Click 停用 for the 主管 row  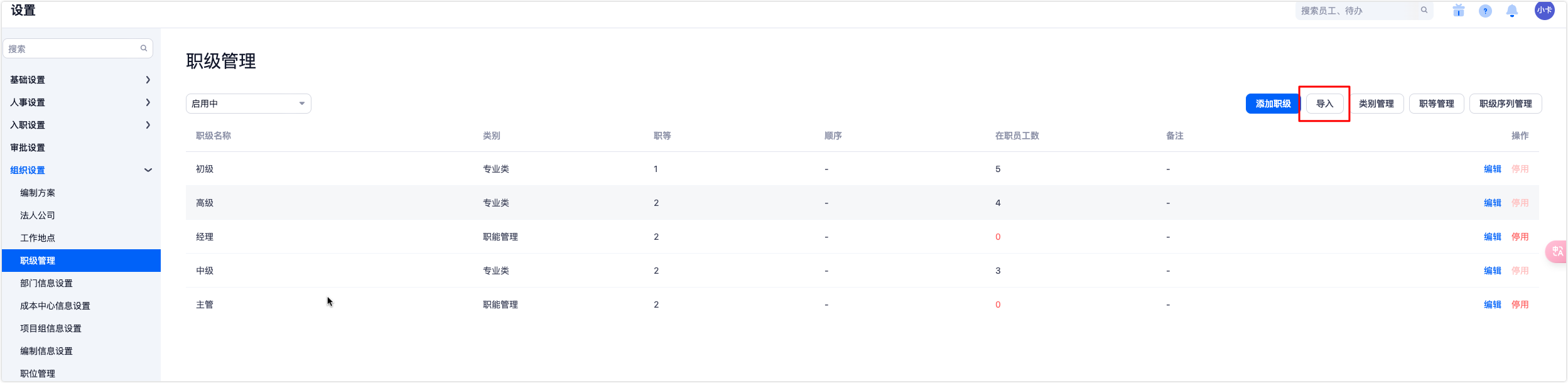point(1520,305)
